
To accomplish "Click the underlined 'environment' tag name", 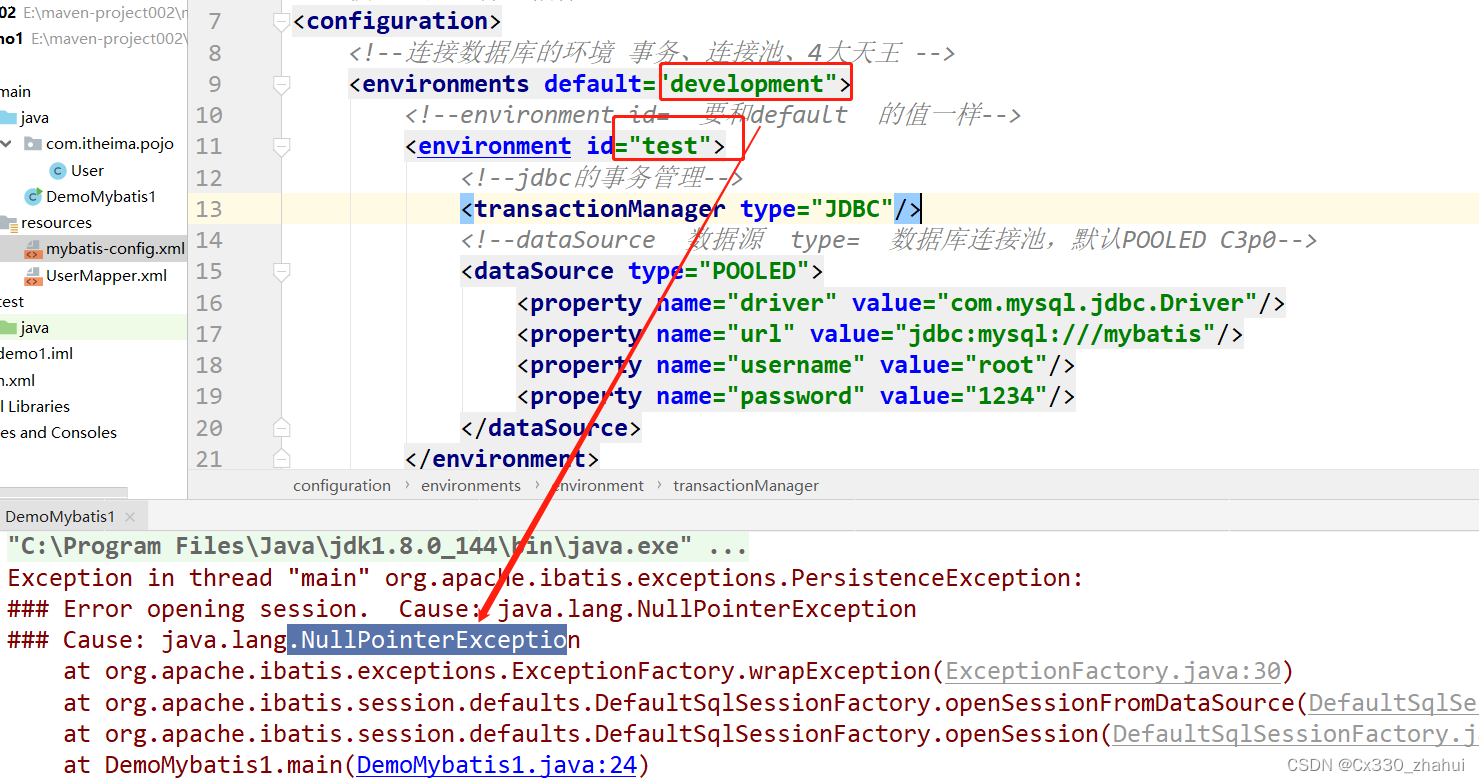I will click(x=494, y=147).
